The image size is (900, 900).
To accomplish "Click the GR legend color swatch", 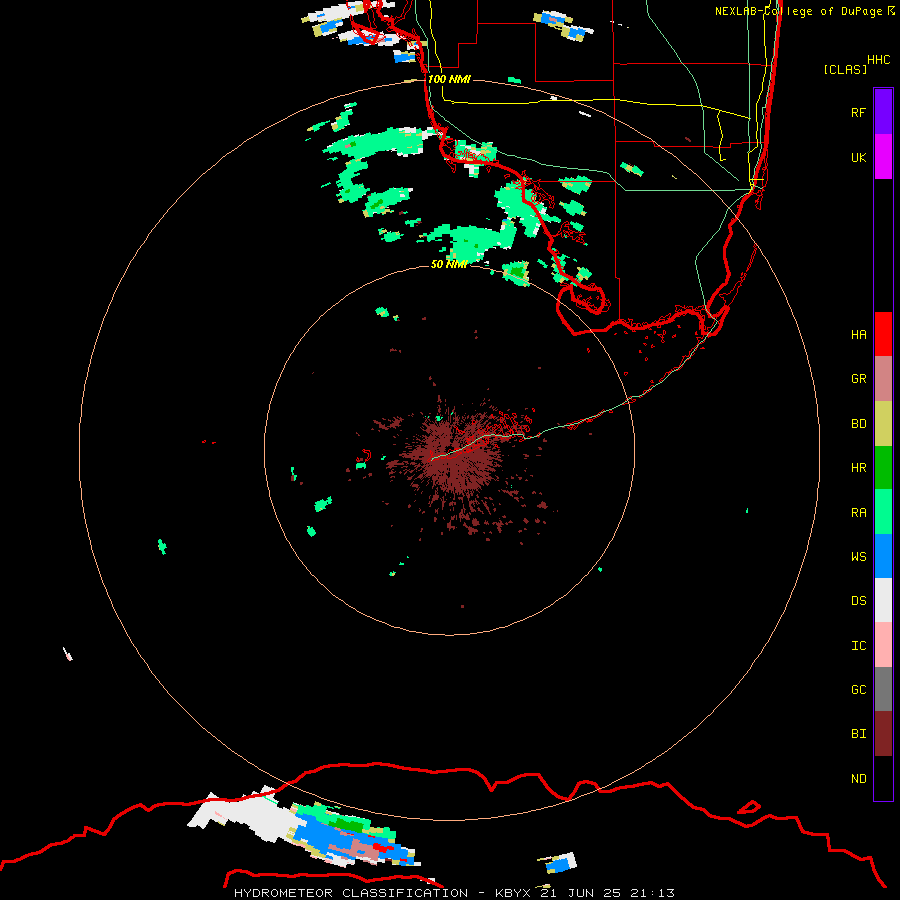I will coord(883,379).
